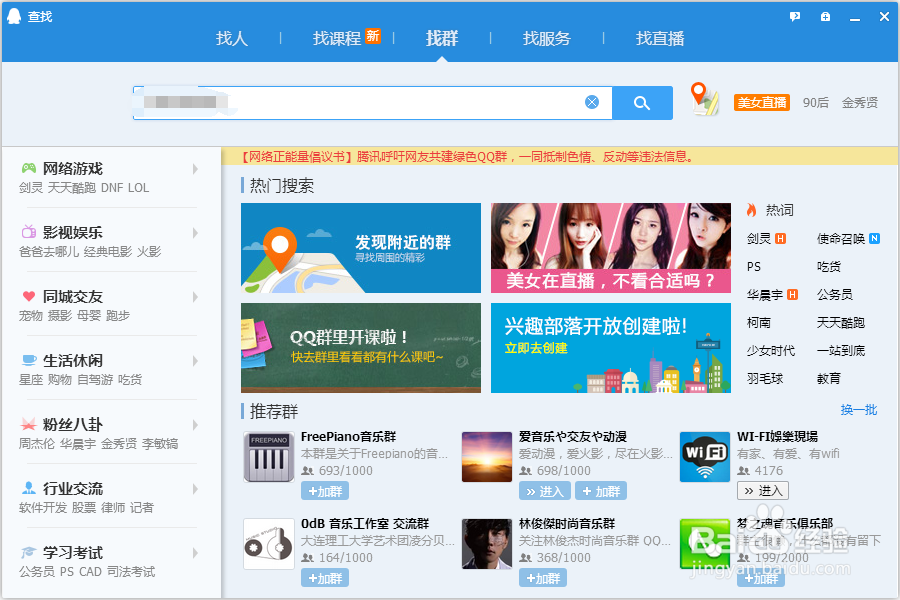
Task: Click the 网络正能量倡议书 notice bar
Action: [x=560, y=156]
